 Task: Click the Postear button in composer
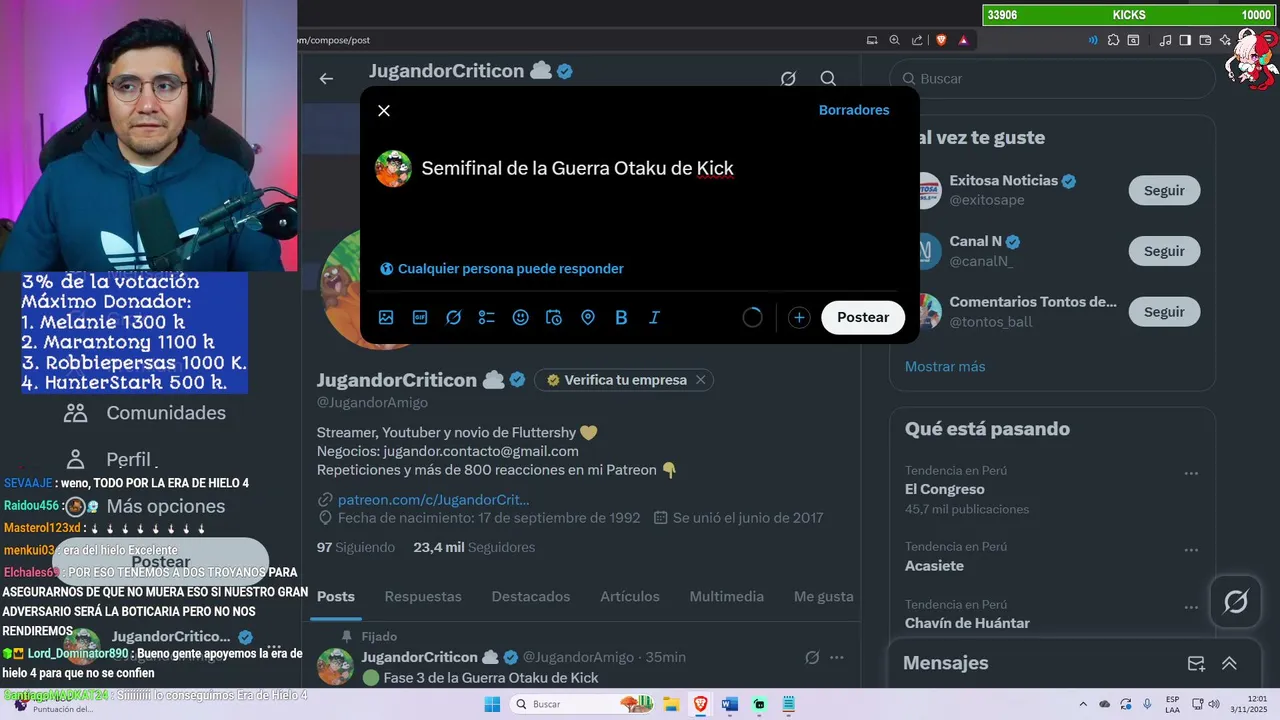coord(863,317)
